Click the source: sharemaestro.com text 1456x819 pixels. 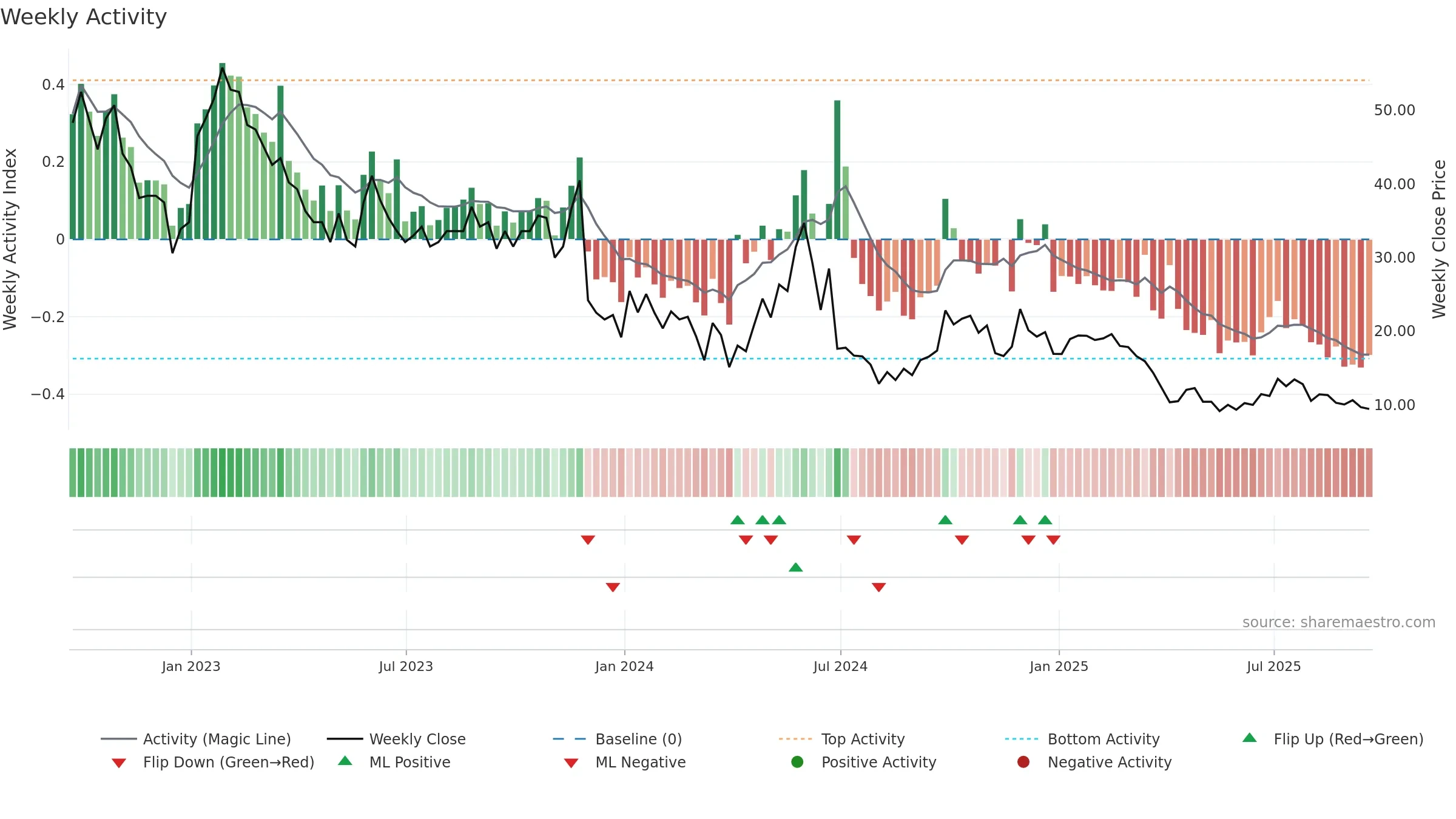click(x=1339, y=622)
